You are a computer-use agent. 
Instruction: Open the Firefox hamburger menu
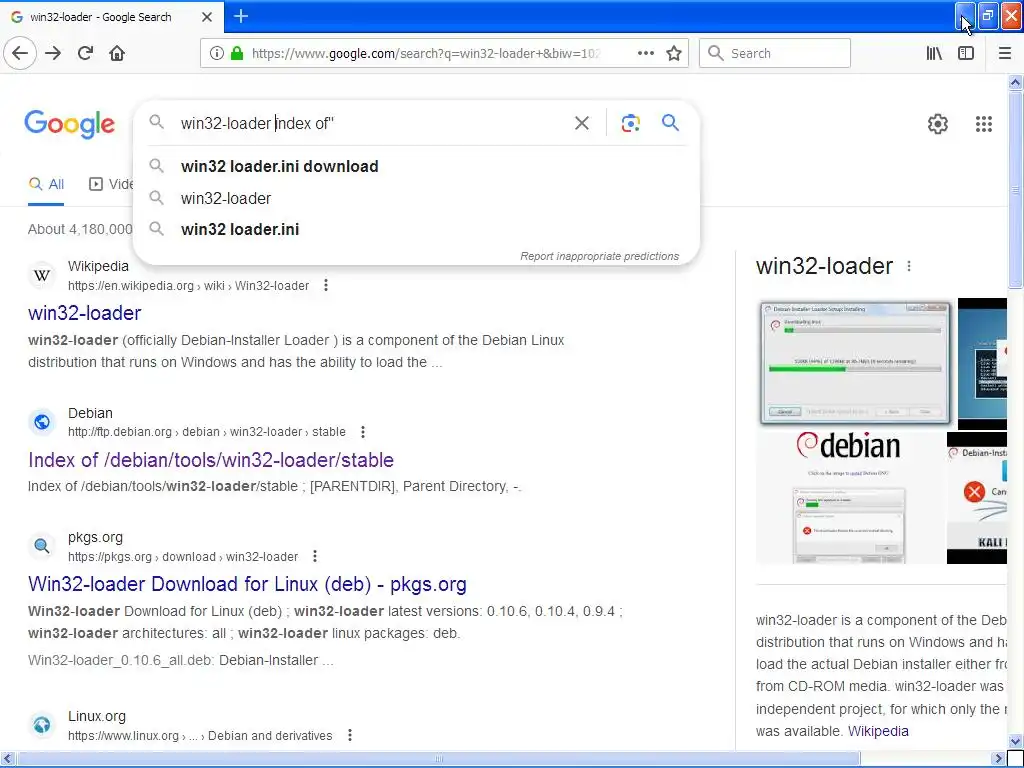pyautogui.click(x=1005, y=54)
